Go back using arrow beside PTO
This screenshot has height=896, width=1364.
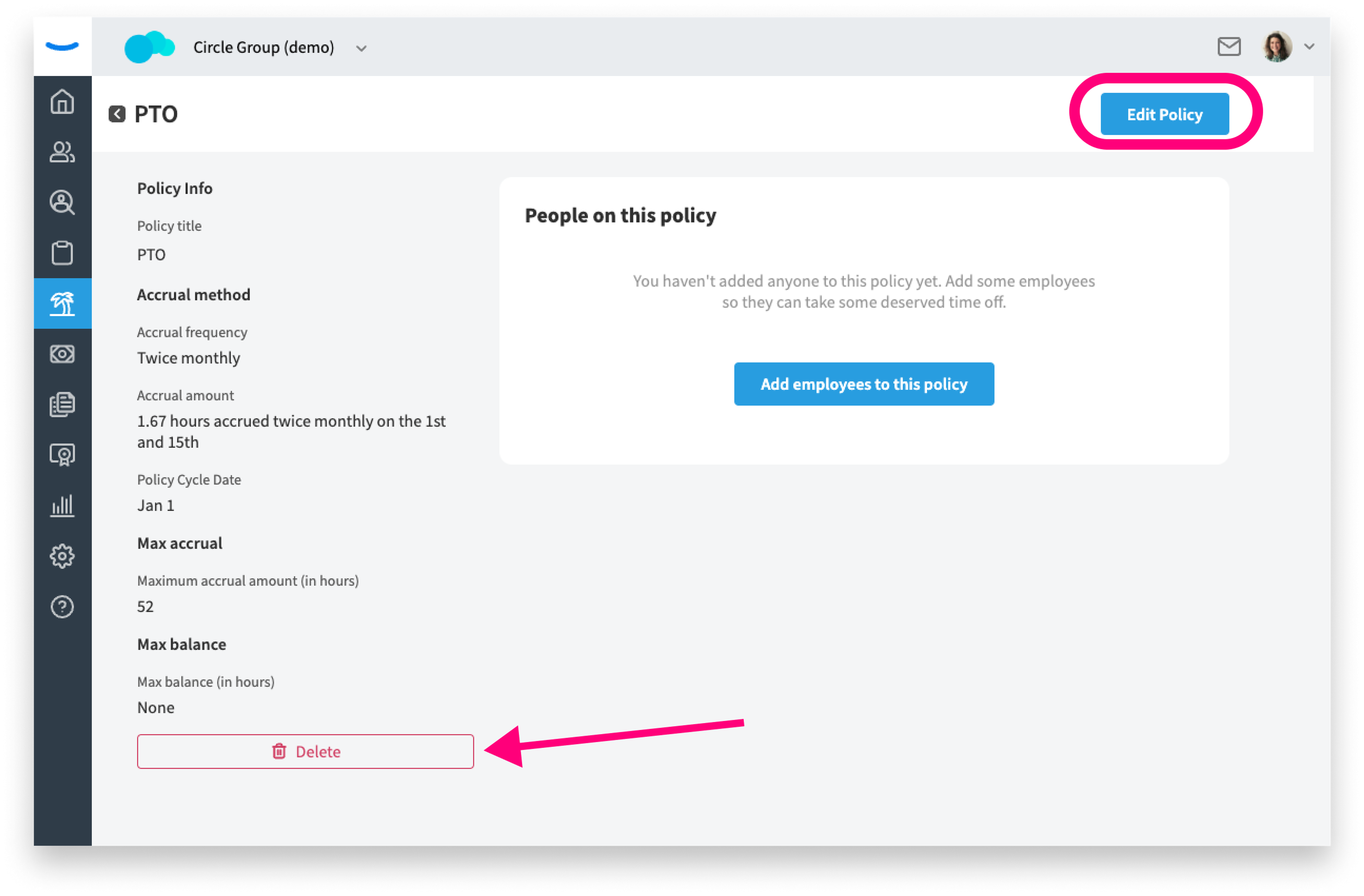click(x=117, y=114)
